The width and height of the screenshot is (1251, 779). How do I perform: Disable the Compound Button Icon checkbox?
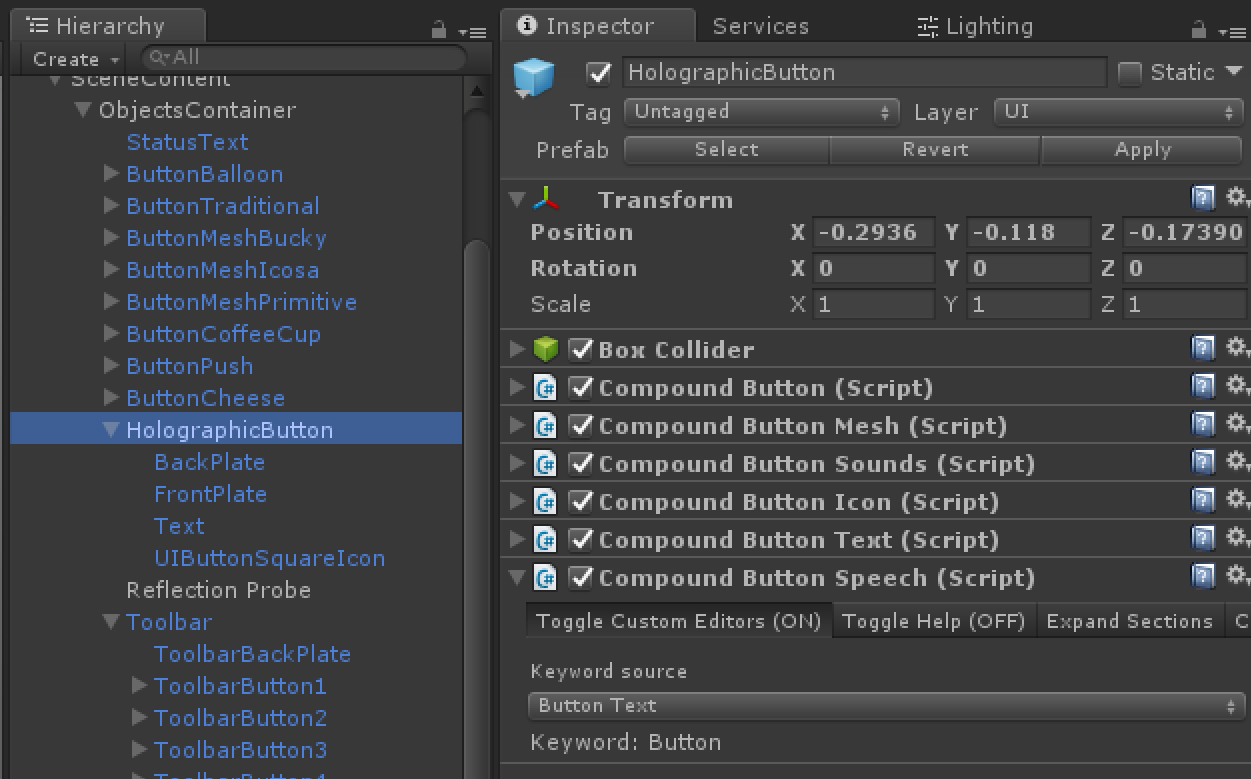click(580, 500)
